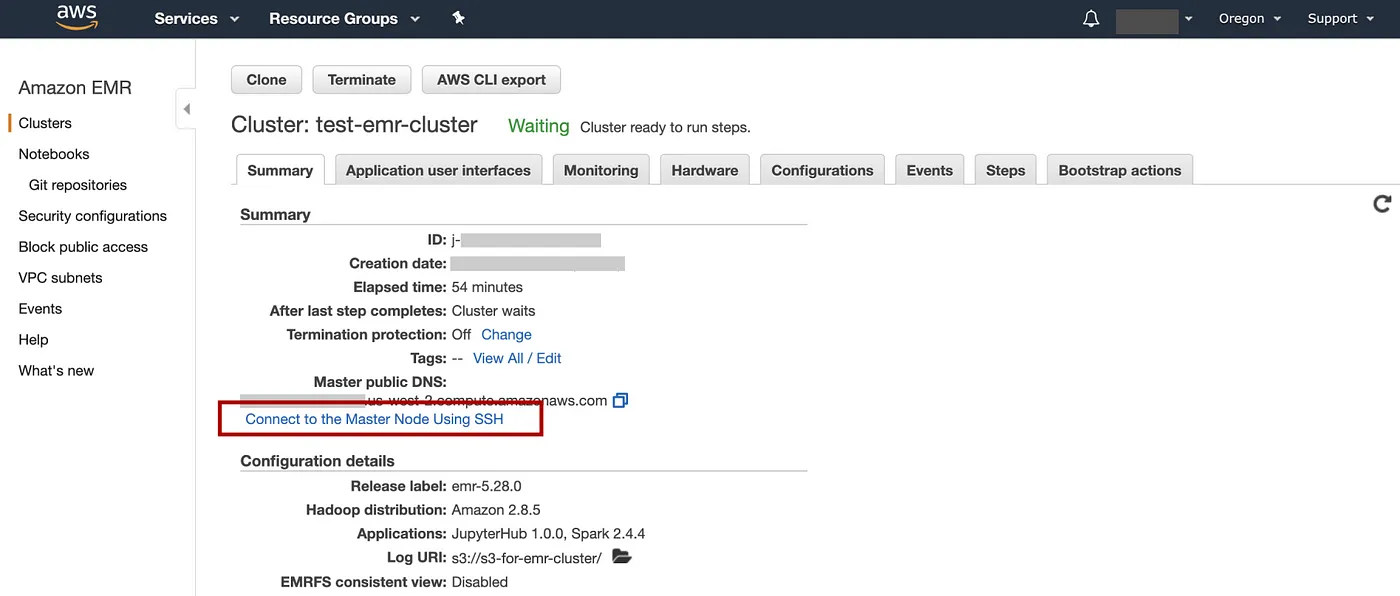Refresh the cluster details
Viewport: 1400px width, 596px height.
click(x=1382, y=204)
